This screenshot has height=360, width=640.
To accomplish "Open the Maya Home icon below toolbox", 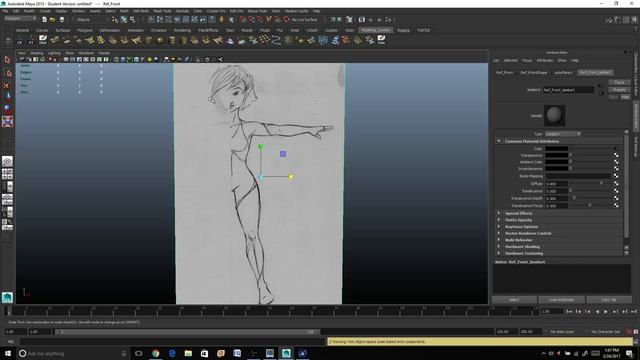I will 7,298.
